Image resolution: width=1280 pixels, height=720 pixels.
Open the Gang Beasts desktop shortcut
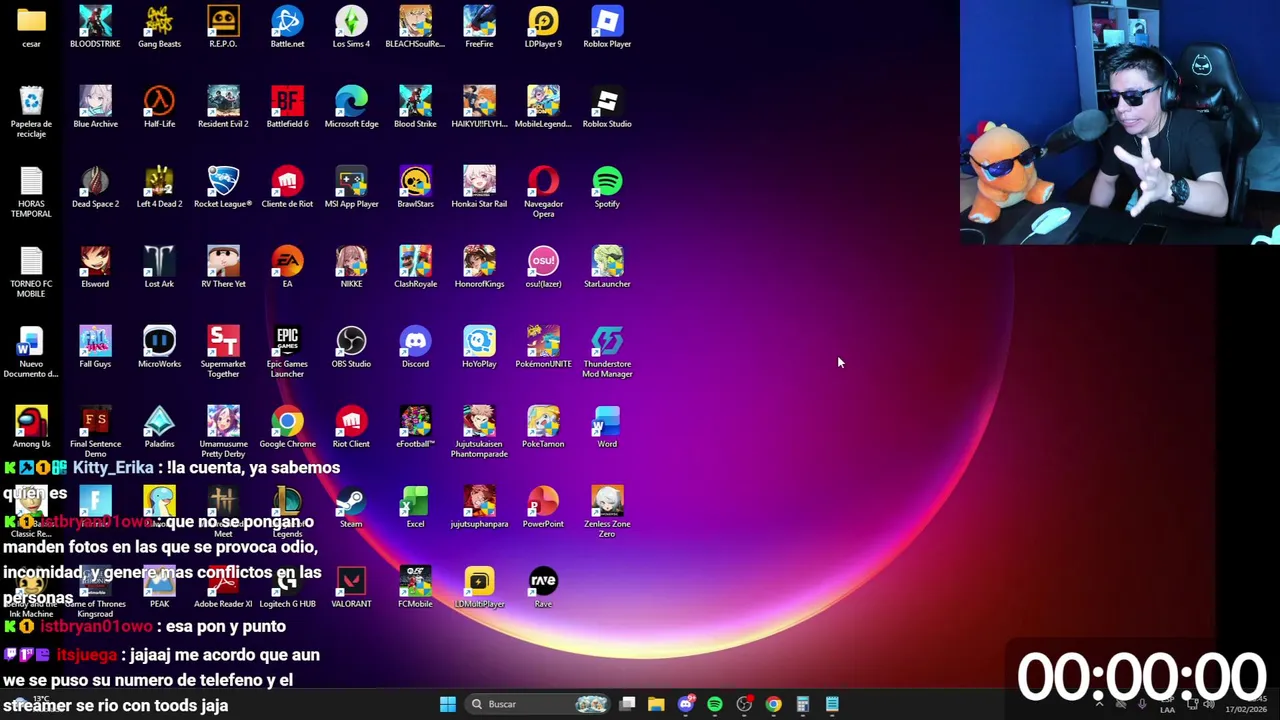pos(159,27)
